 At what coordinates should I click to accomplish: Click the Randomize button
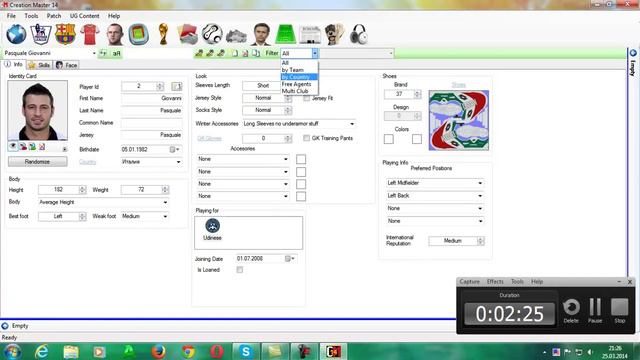[x=38, y=162]
